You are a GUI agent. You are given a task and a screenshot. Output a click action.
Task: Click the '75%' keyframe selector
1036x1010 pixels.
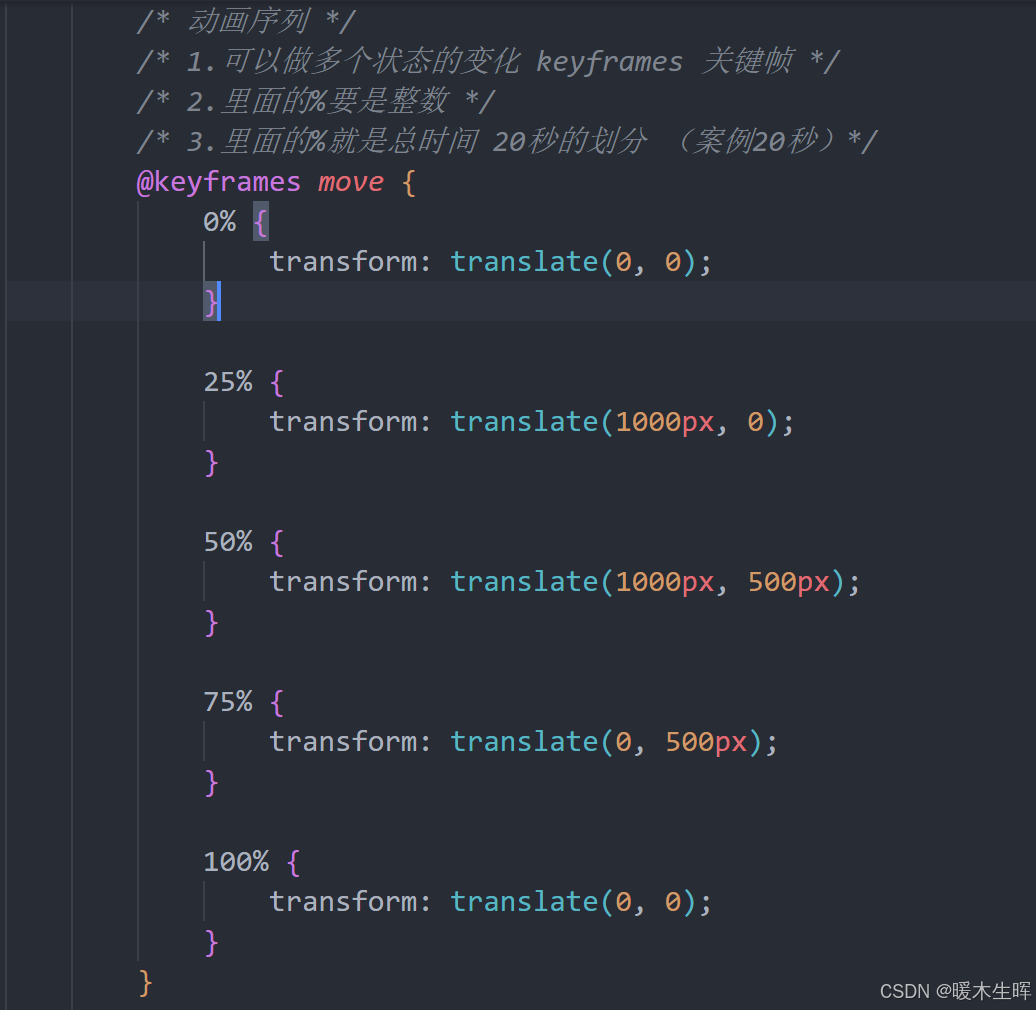[228, 702]
